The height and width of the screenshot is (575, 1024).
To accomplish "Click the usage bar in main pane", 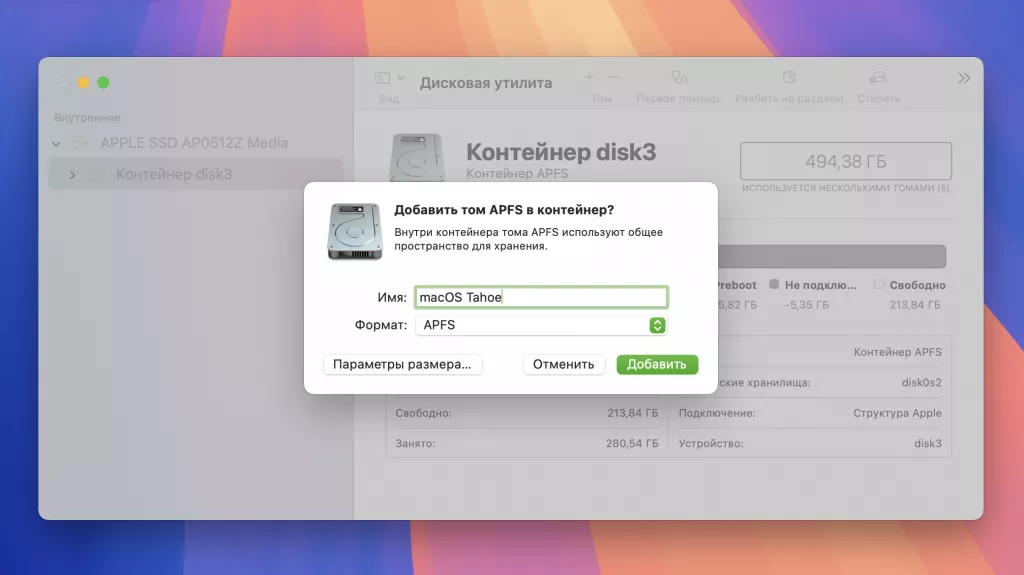I will [x=831, y=256].
